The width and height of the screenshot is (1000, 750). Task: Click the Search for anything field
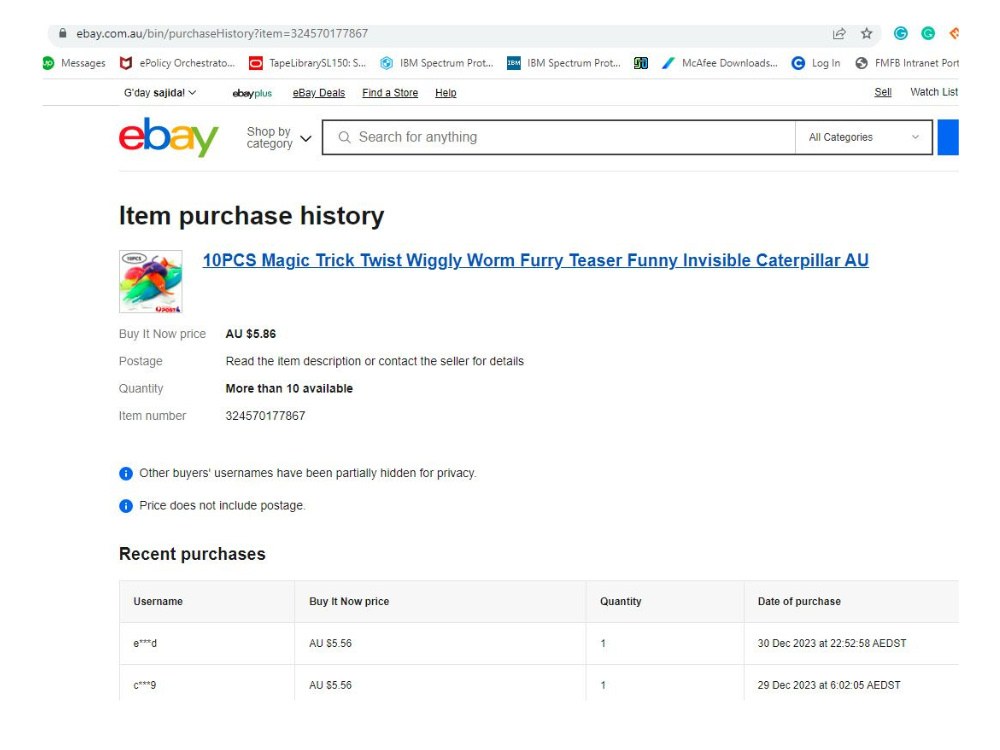coord(559,137)
